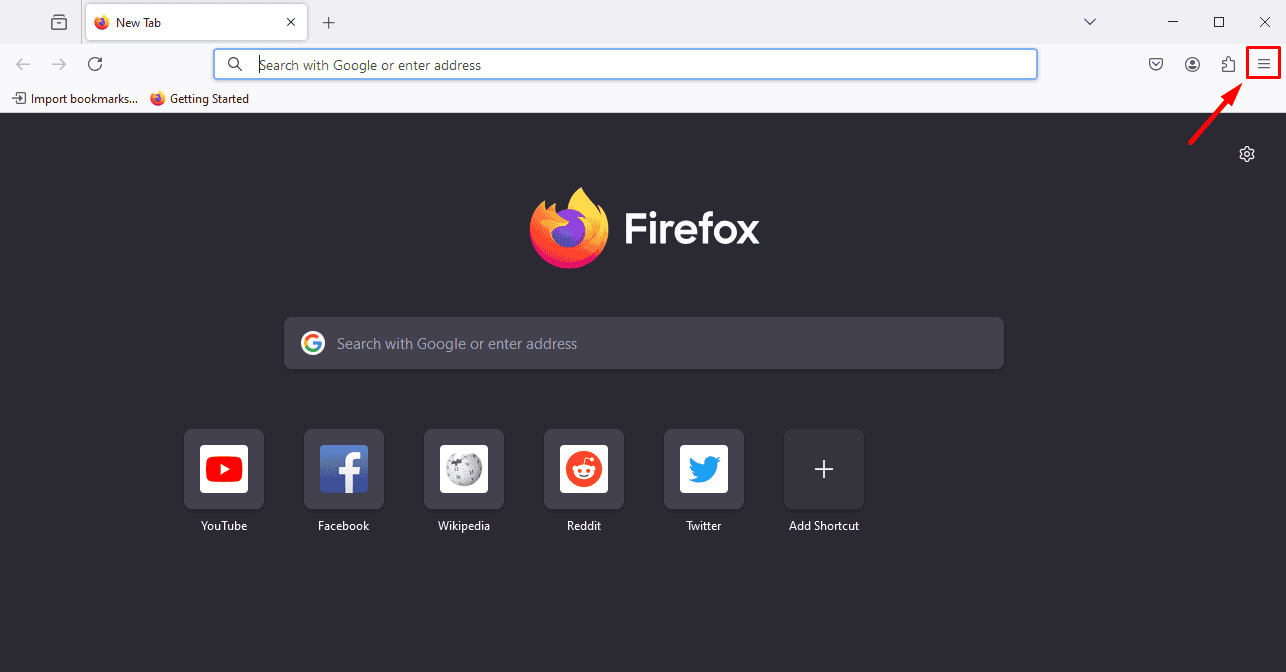
Task: Click the Google logo in the page search box
Action: coord(313,343)
